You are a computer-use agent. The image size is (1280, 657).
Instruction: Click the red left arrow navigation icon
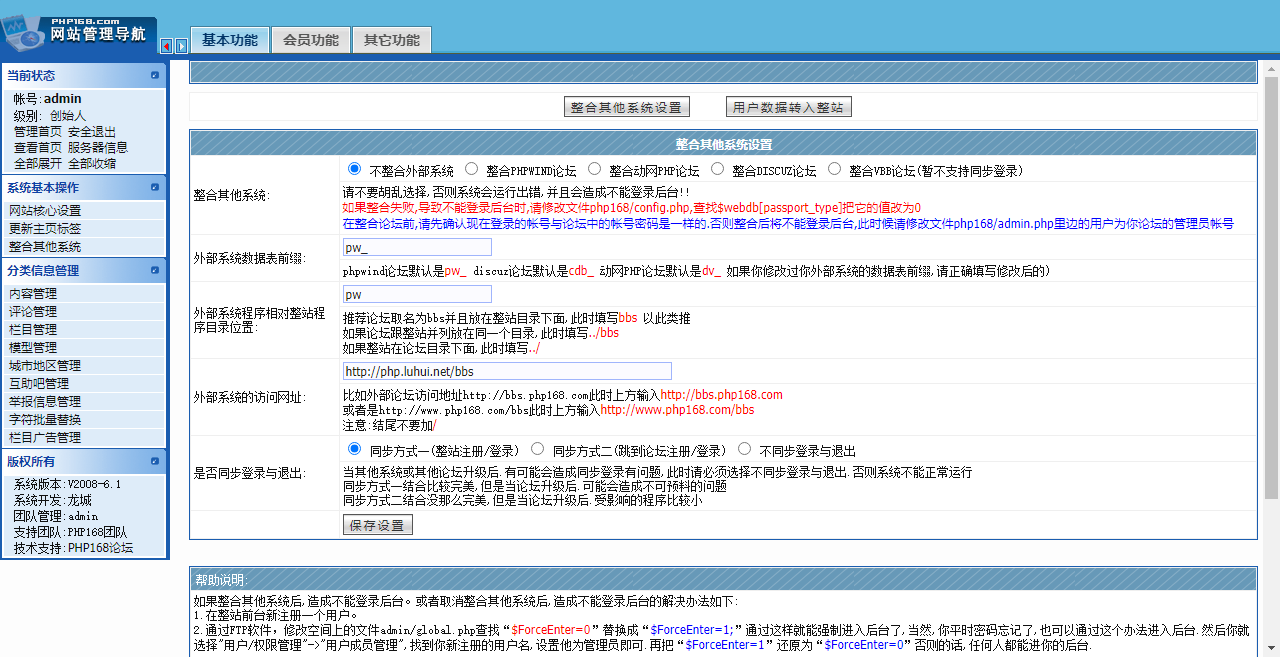tap(166, 46)
